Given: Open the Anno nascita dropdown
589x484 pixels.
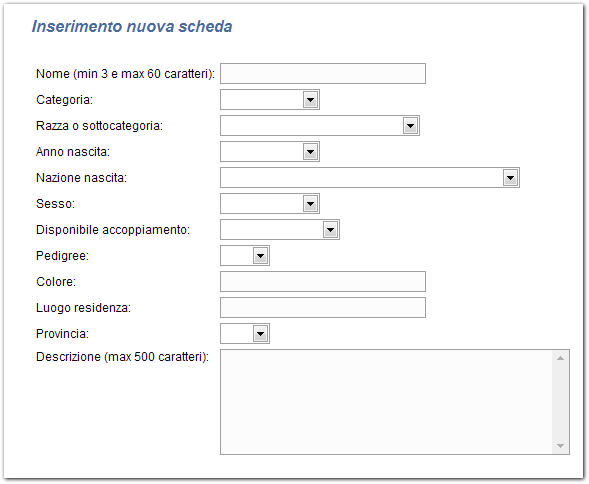Looking at the screenshot, I should click(x=310, y=152).
